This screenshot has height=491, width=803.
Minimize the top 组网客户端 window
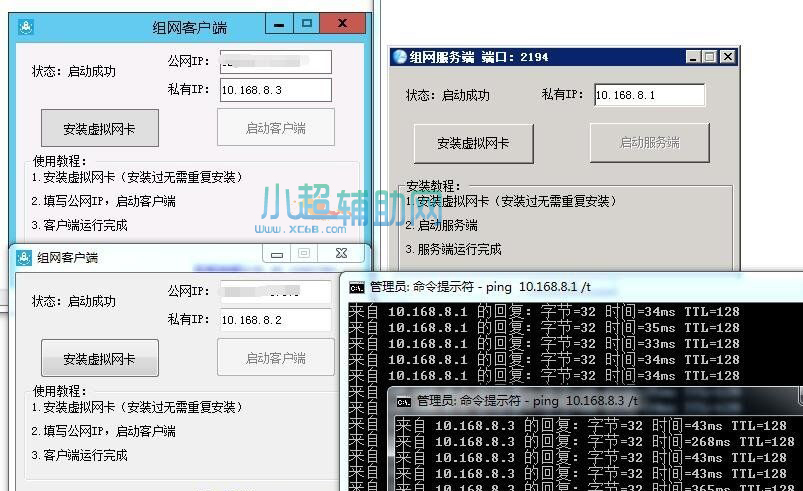279,24
